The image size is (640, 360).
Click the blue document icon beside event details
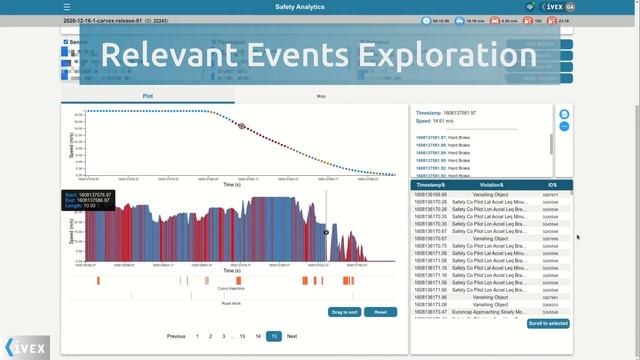tap(564, 114)
